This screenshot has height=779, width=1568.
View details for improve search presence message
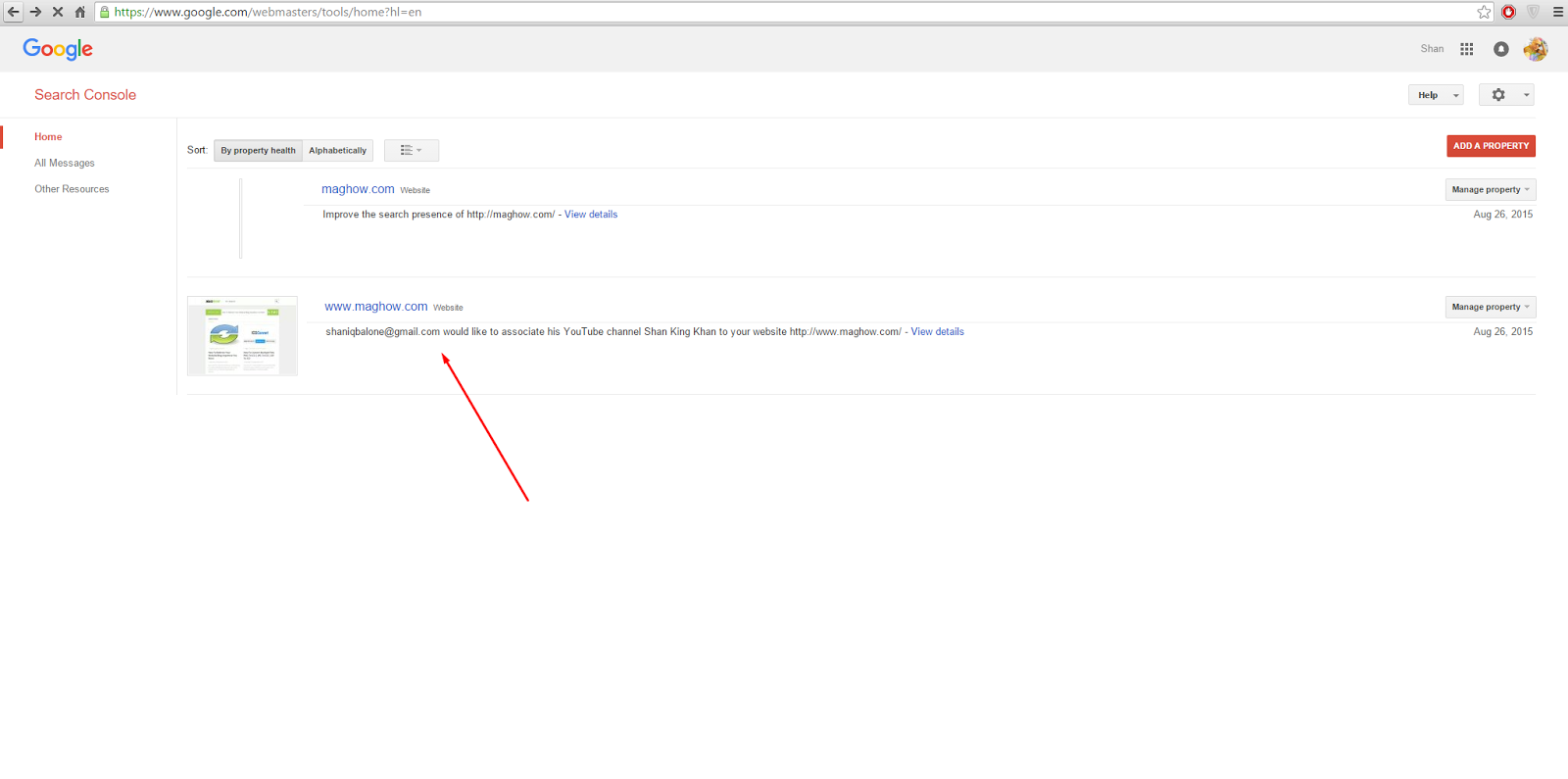(591, 215)
